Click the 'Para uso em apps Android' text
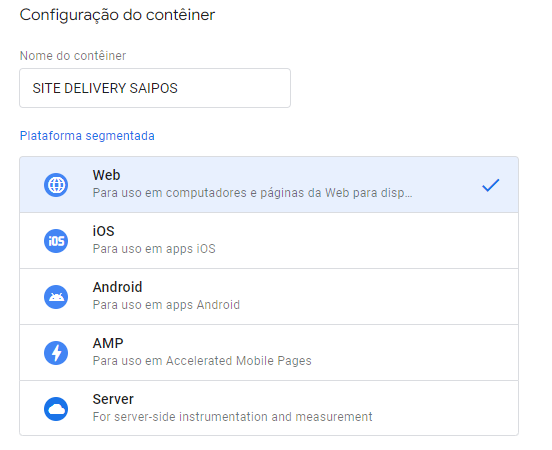Image resolution: width=552 pixels, height=450 pixels. [x=166, y=305]
